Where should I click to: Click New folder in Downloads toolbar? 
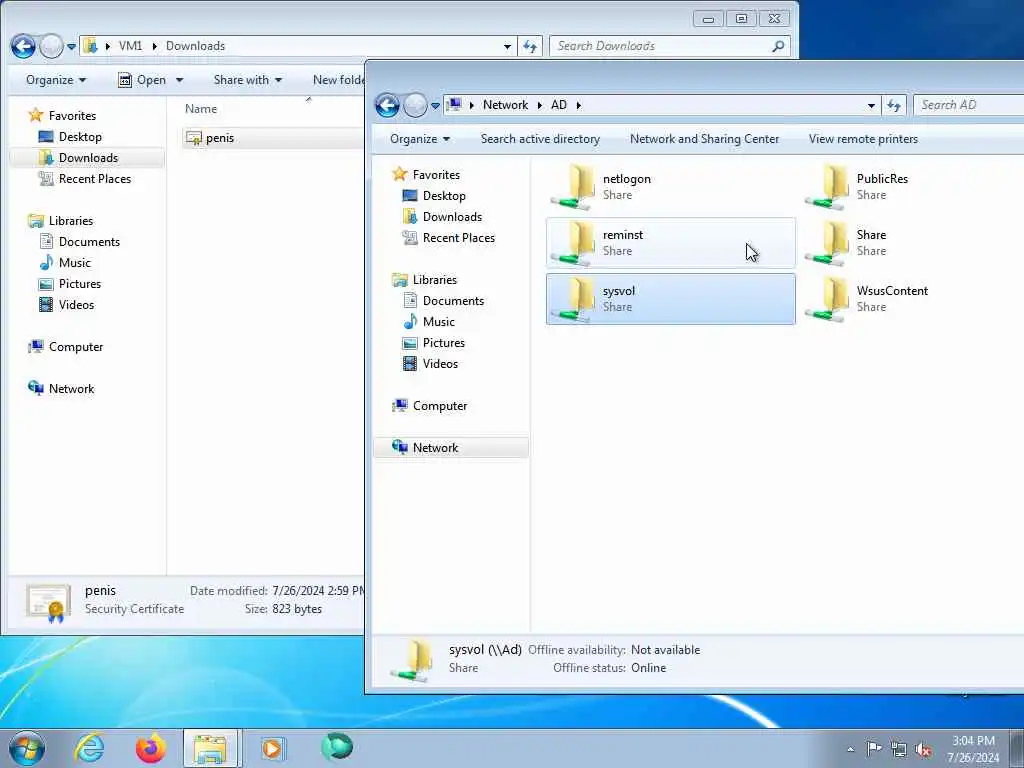point(338,80)
